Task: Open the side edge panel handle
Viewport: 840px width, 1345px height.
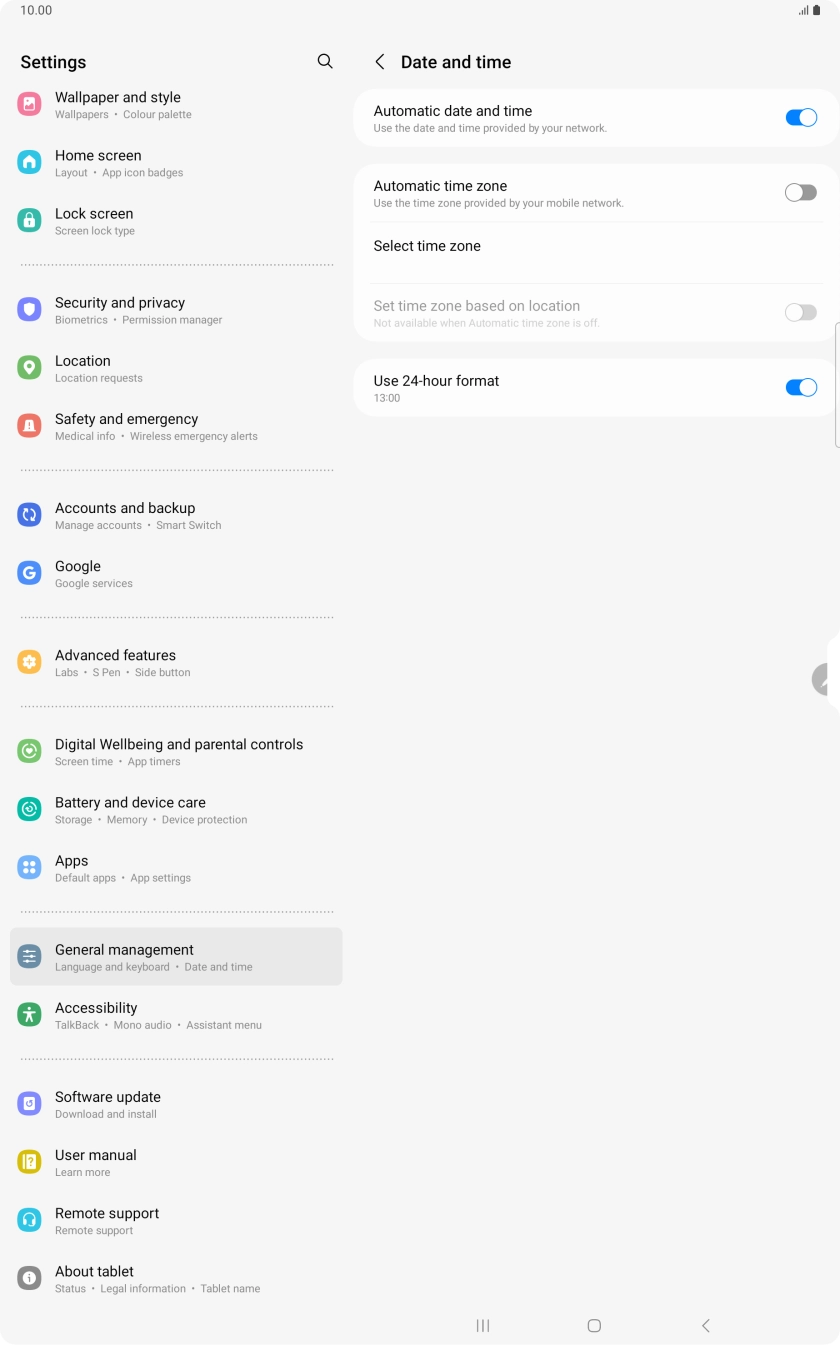Action: click(826, 679)
